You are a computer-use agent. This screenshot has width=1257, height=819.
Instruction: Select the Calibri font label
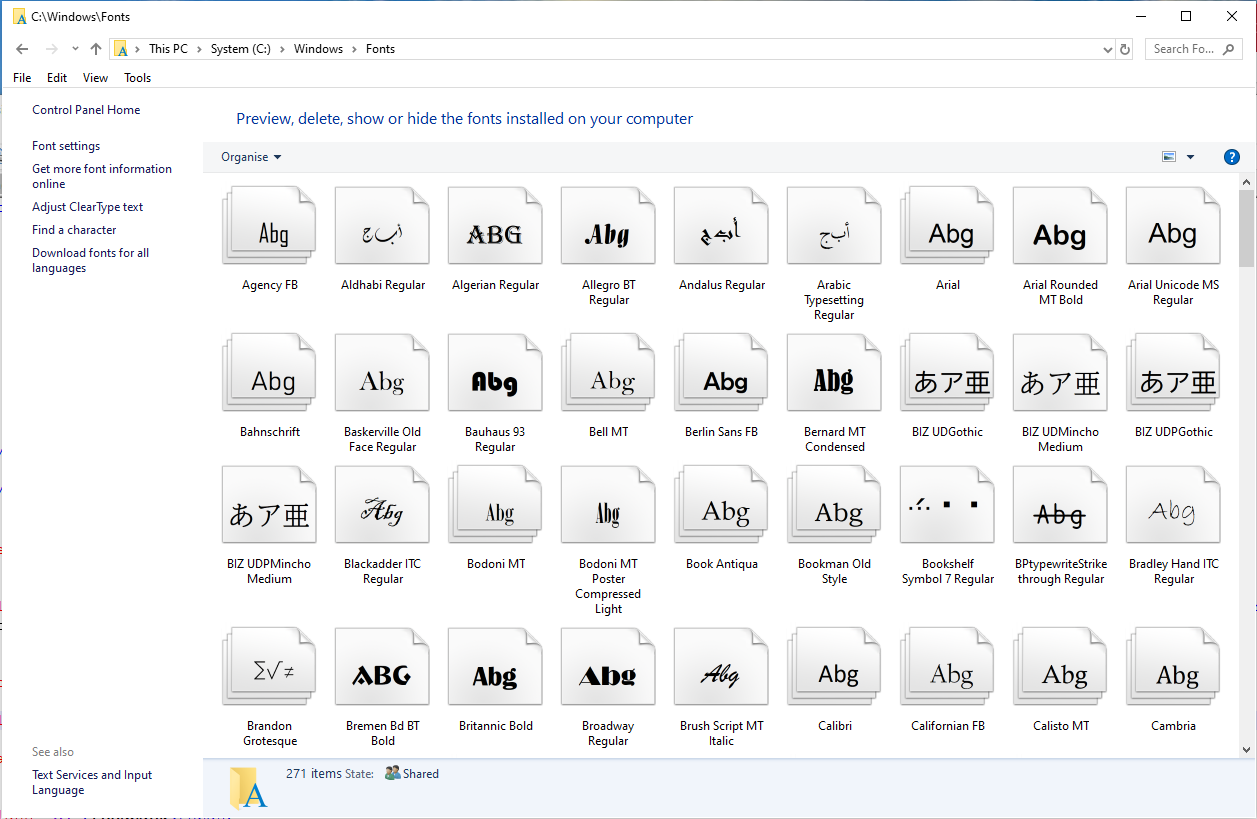pyautogui.click(x=834, y=726)
